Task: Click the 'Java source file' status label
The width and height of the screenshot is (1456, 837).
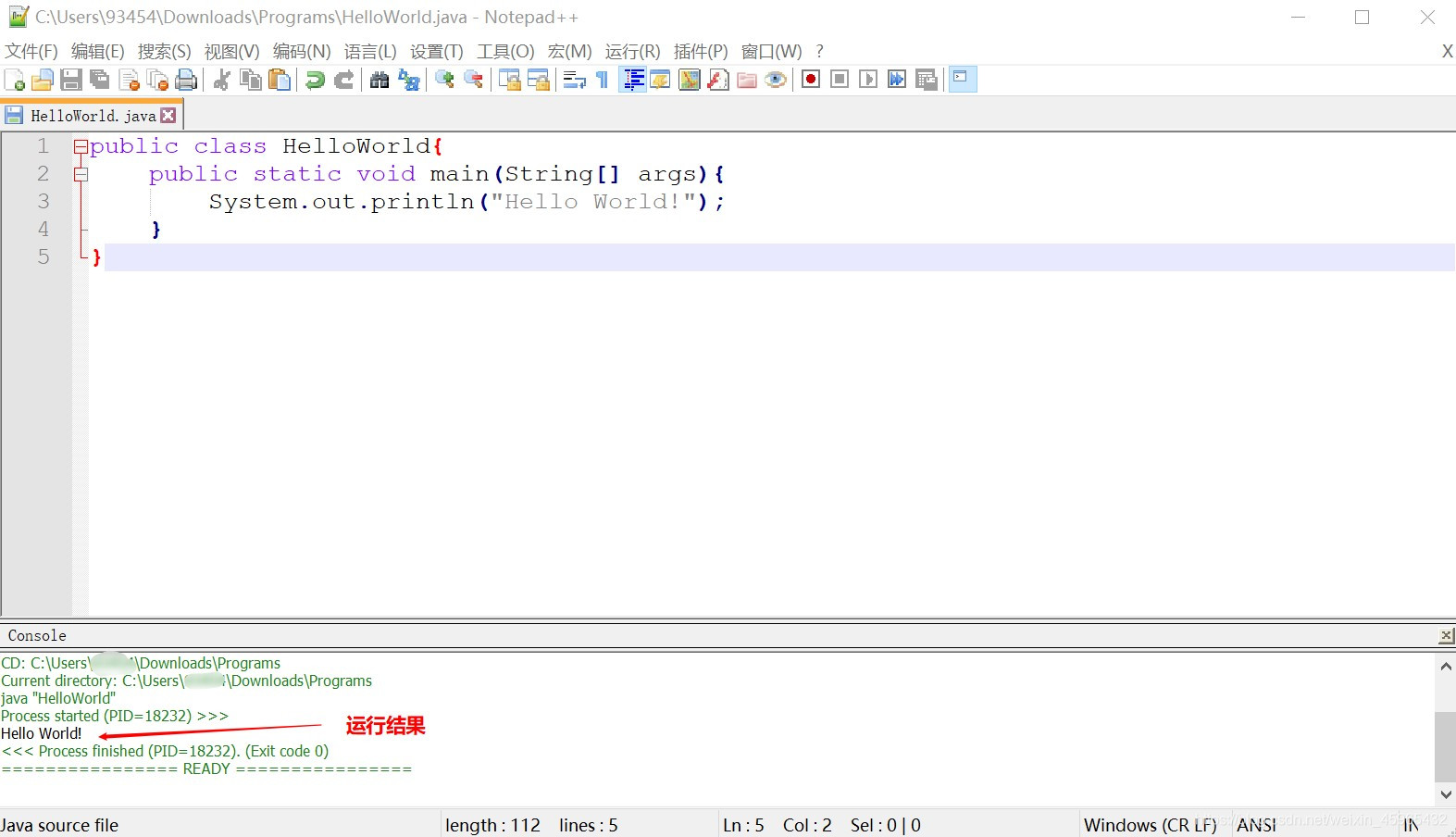Action: click(x=59, y=825)
